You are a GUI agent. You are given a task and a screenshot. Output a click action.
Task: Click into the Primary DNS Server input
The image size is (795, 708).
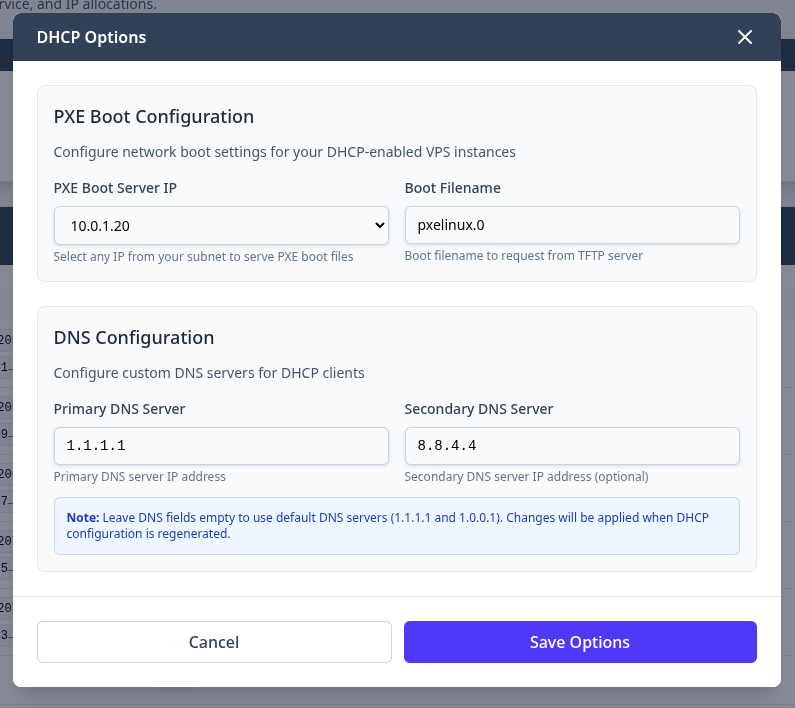220,446
